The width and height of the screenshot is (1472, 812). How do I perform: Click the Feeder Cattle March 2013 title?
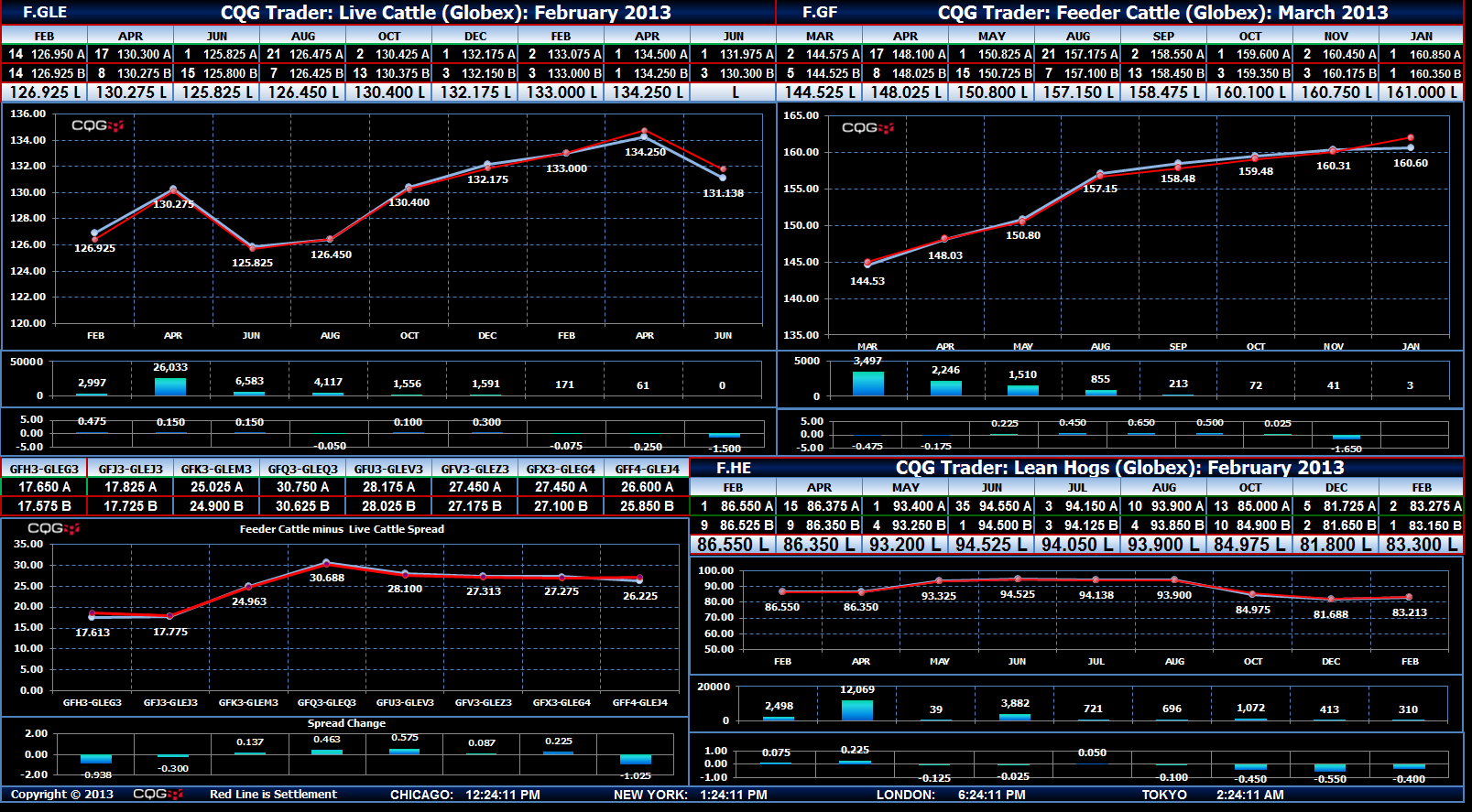pyautogui.click(x=1162, y=13)
